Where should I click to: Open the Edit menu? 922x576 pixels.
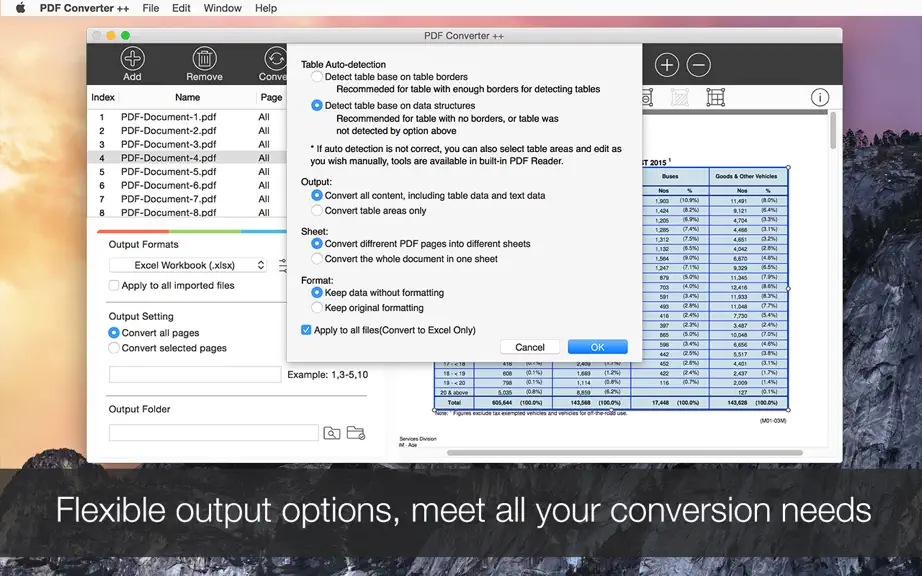point(181,8)
